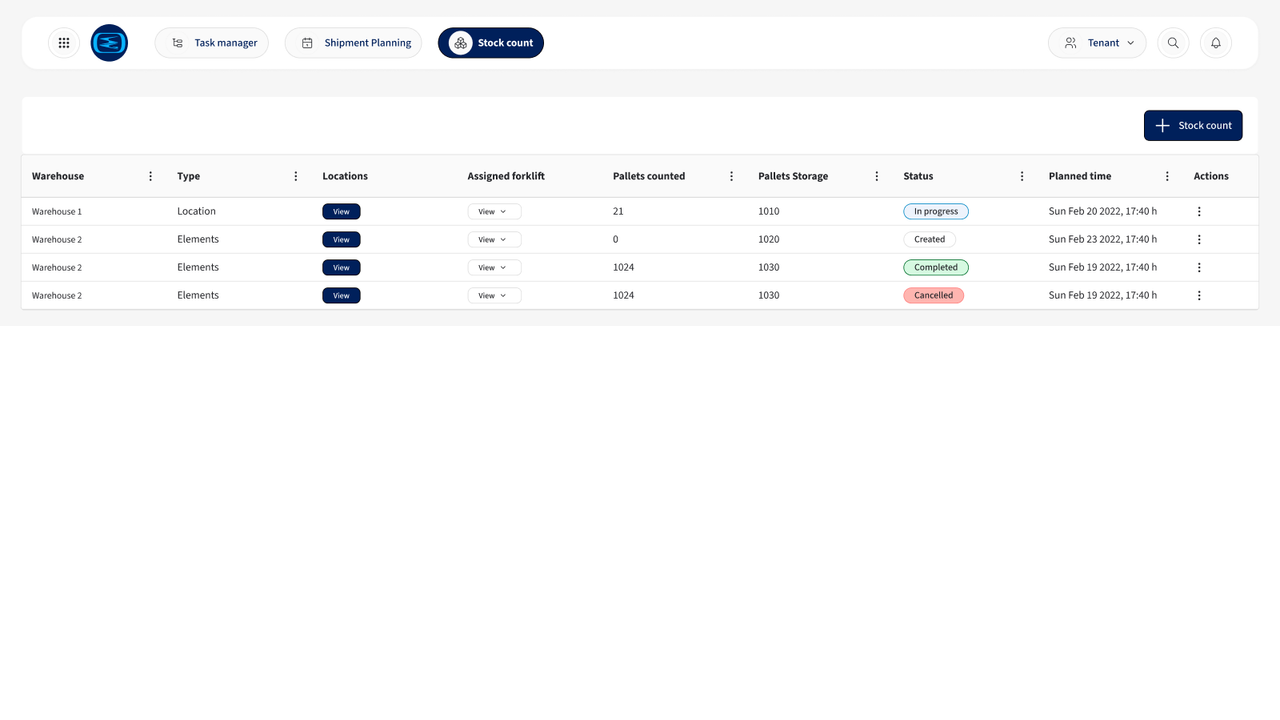Expand assigned forklift View dropdown for Warehouse 1

point(494,211)
